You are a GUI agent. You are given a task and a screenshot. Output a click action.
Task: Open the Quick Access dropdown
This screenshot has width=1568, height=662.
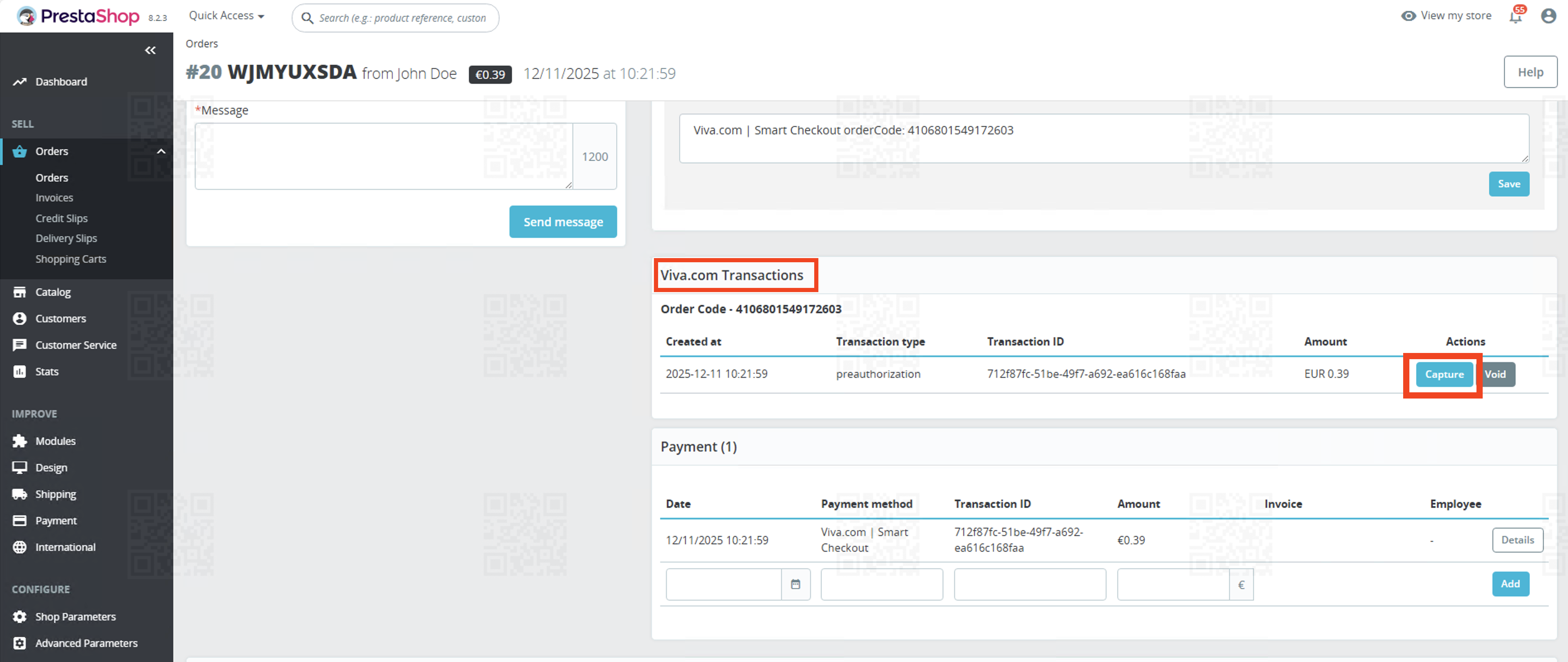[227, 16]
